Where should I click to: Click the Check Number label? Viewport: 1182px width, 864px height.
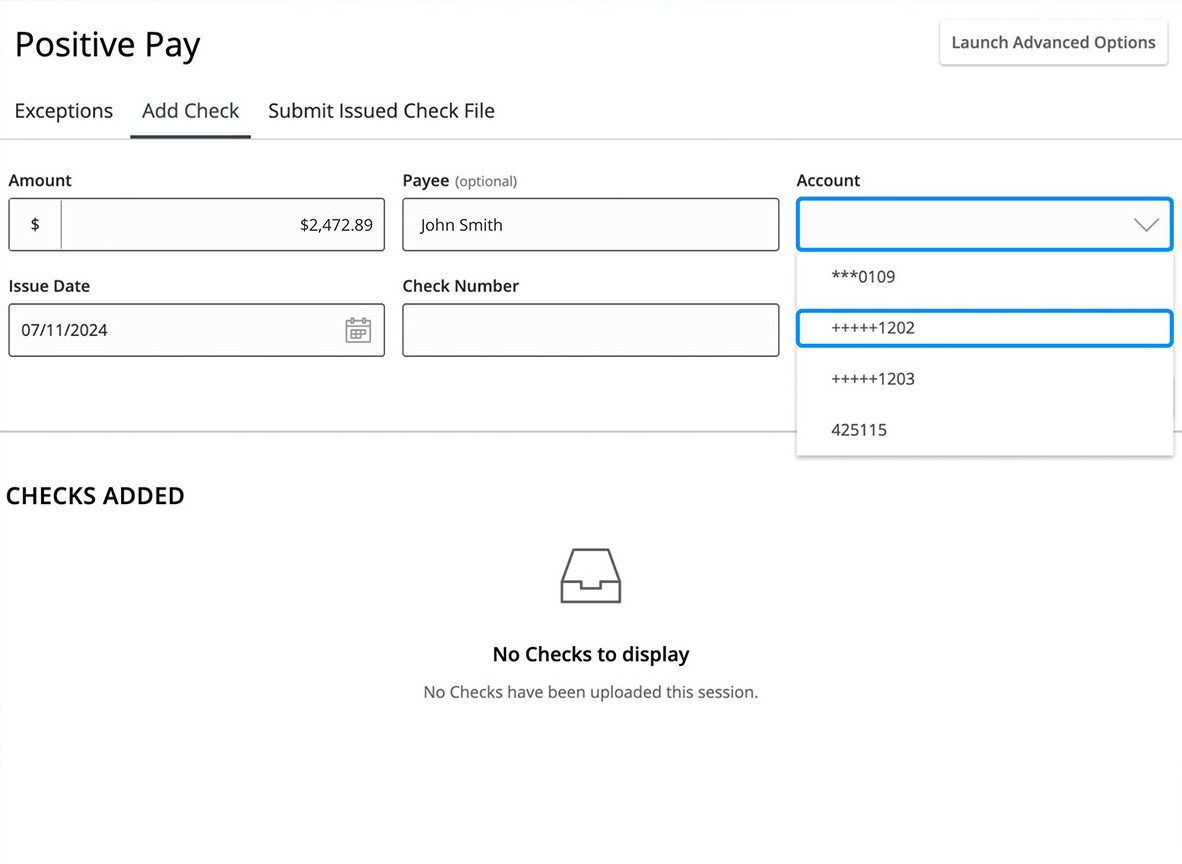tap(461, 286)
